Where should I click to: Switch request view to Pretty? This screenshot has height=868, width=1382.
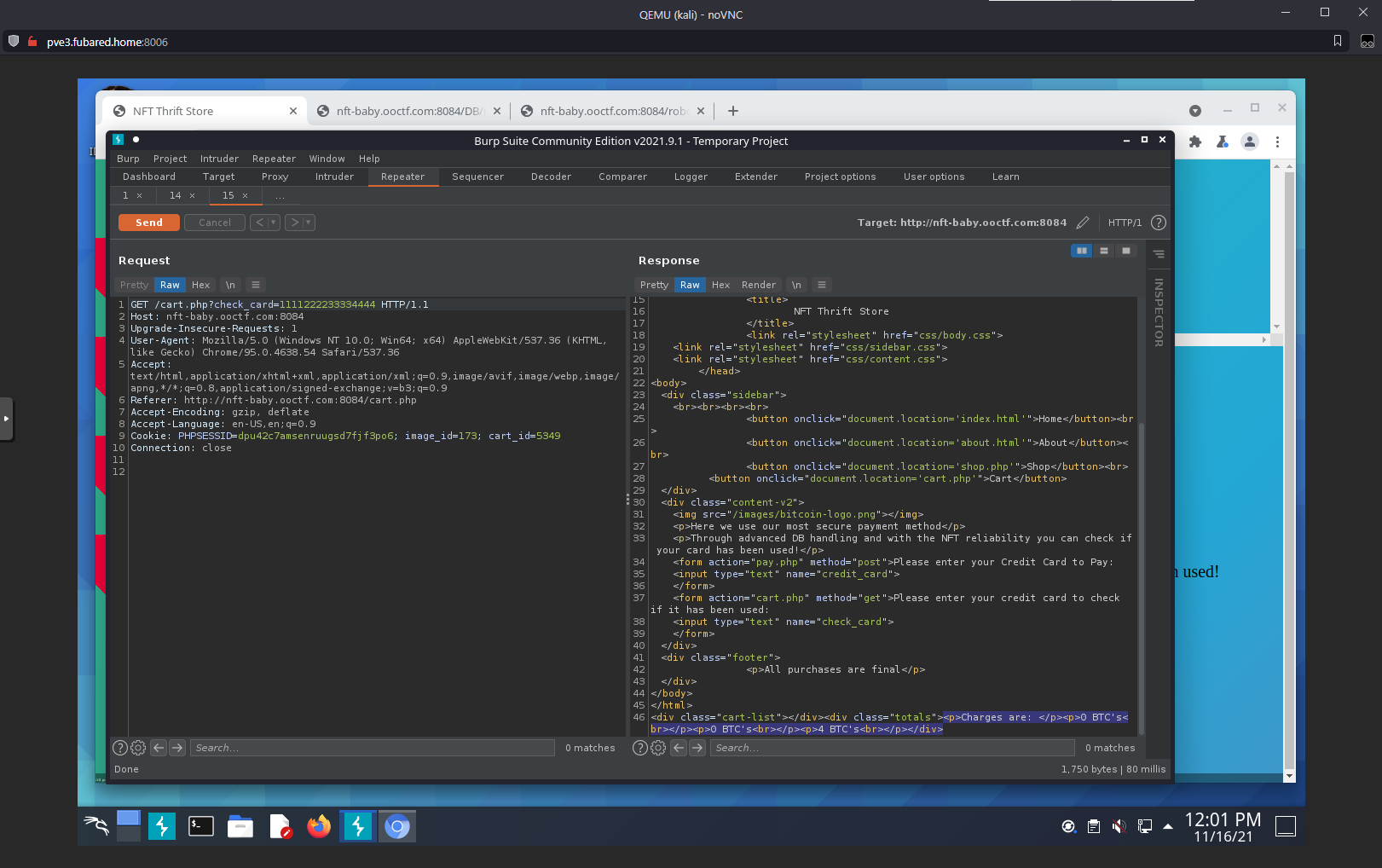[134, 285]
